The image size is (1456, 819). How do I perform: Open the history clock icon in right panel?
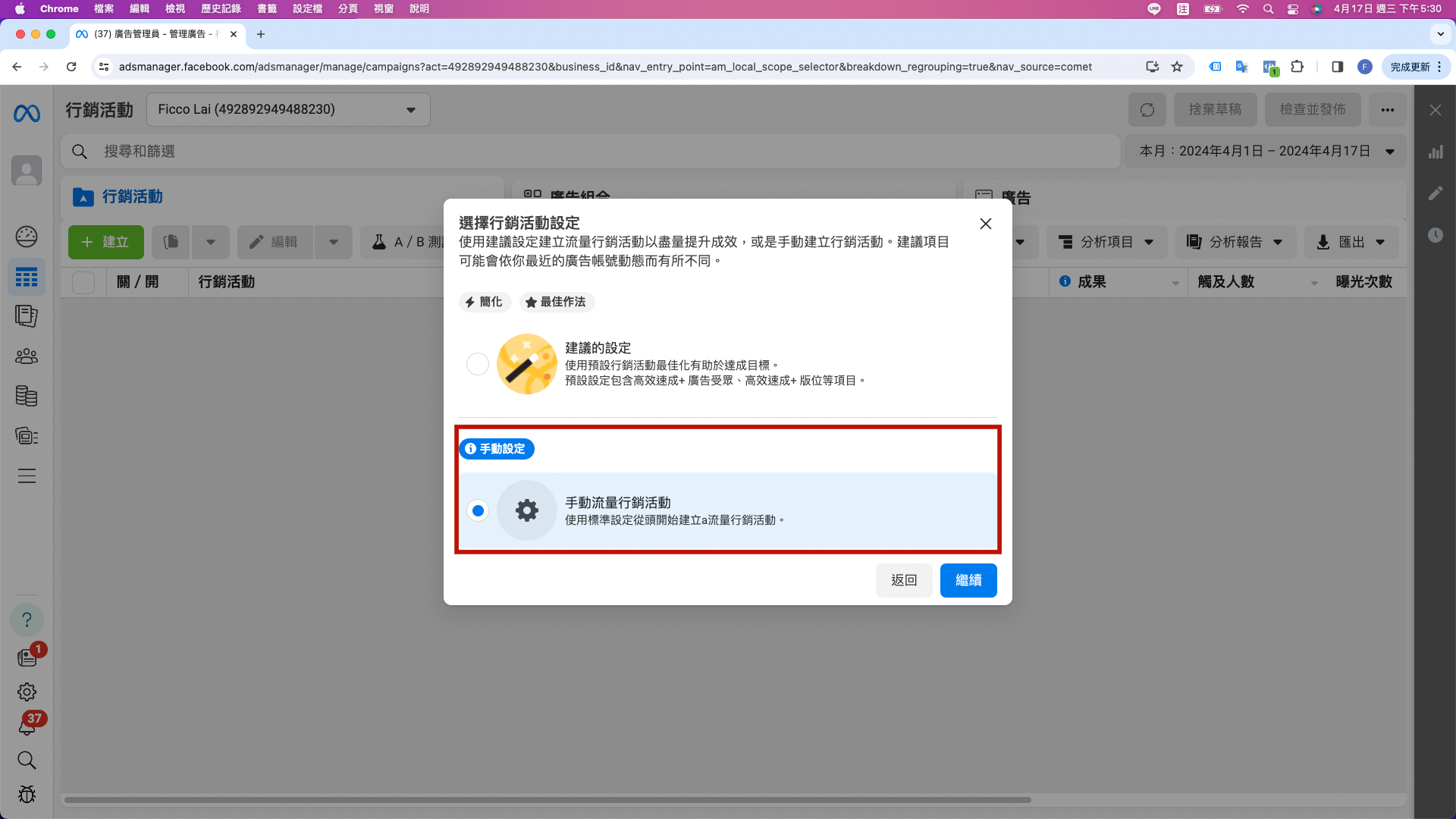click(x=1436, y=235)
